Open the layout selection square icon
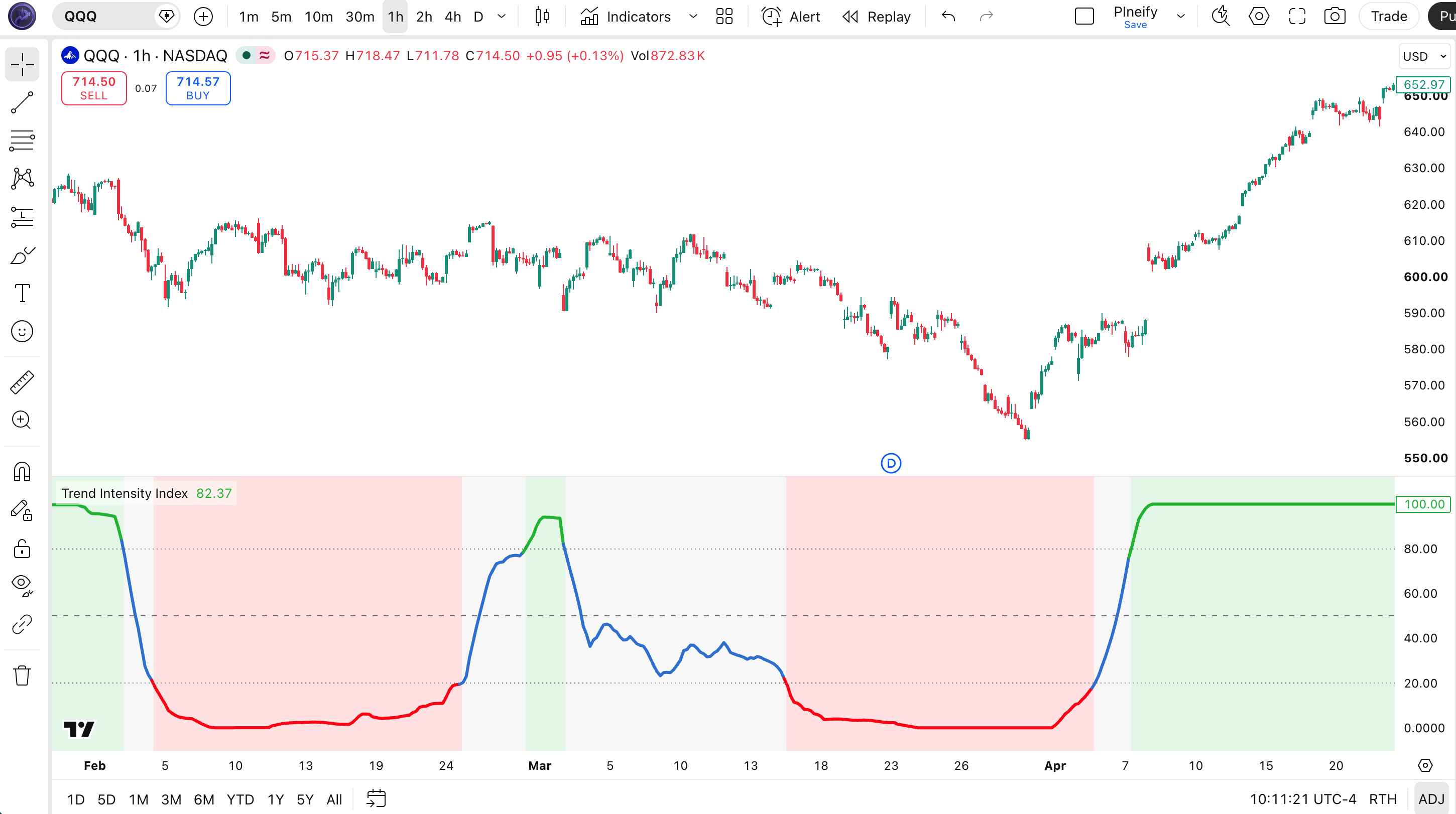Screen dimensions: 1456x814 (1084, 17)
